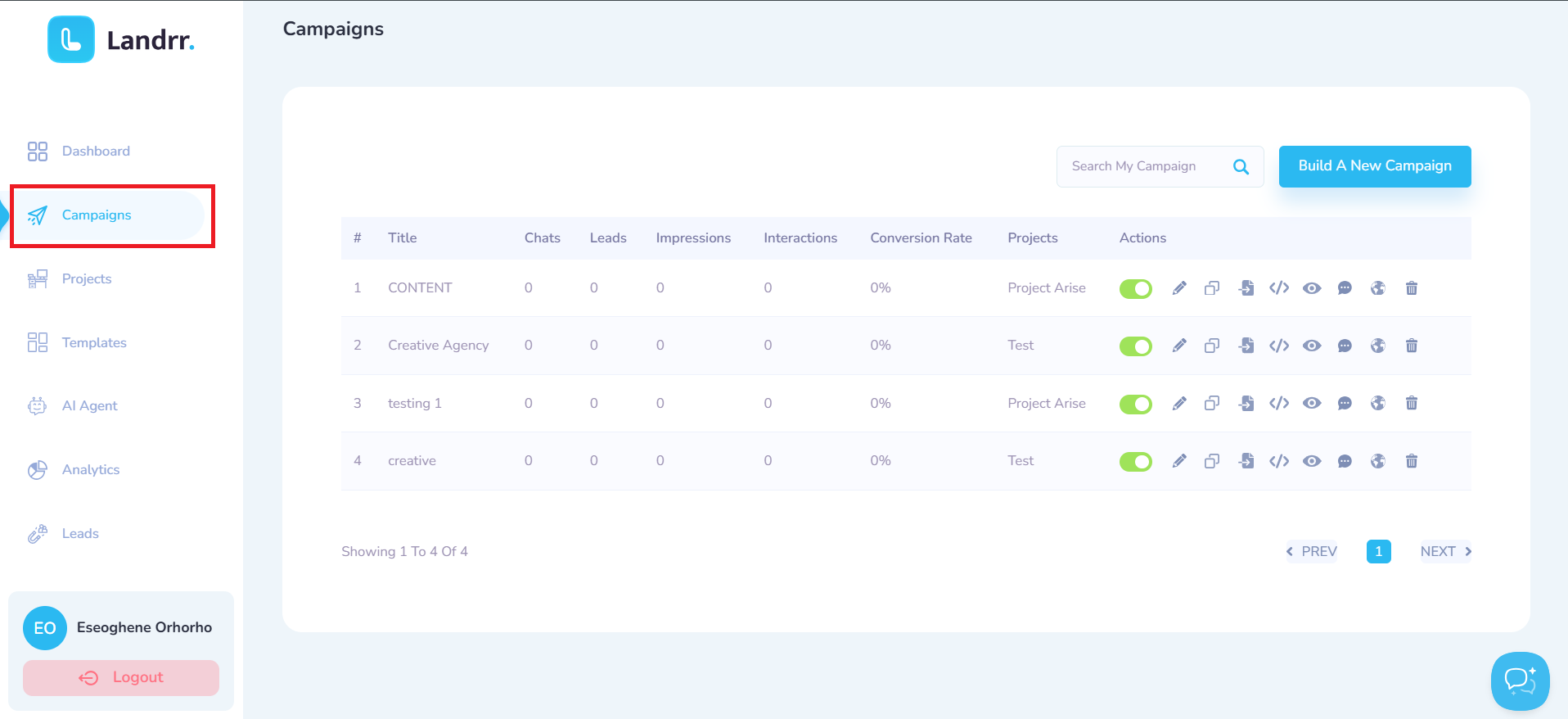Open chat bubble icon for CONTENT campaign
Viewport: 1568px width, 719px height.
[1345, 287]
